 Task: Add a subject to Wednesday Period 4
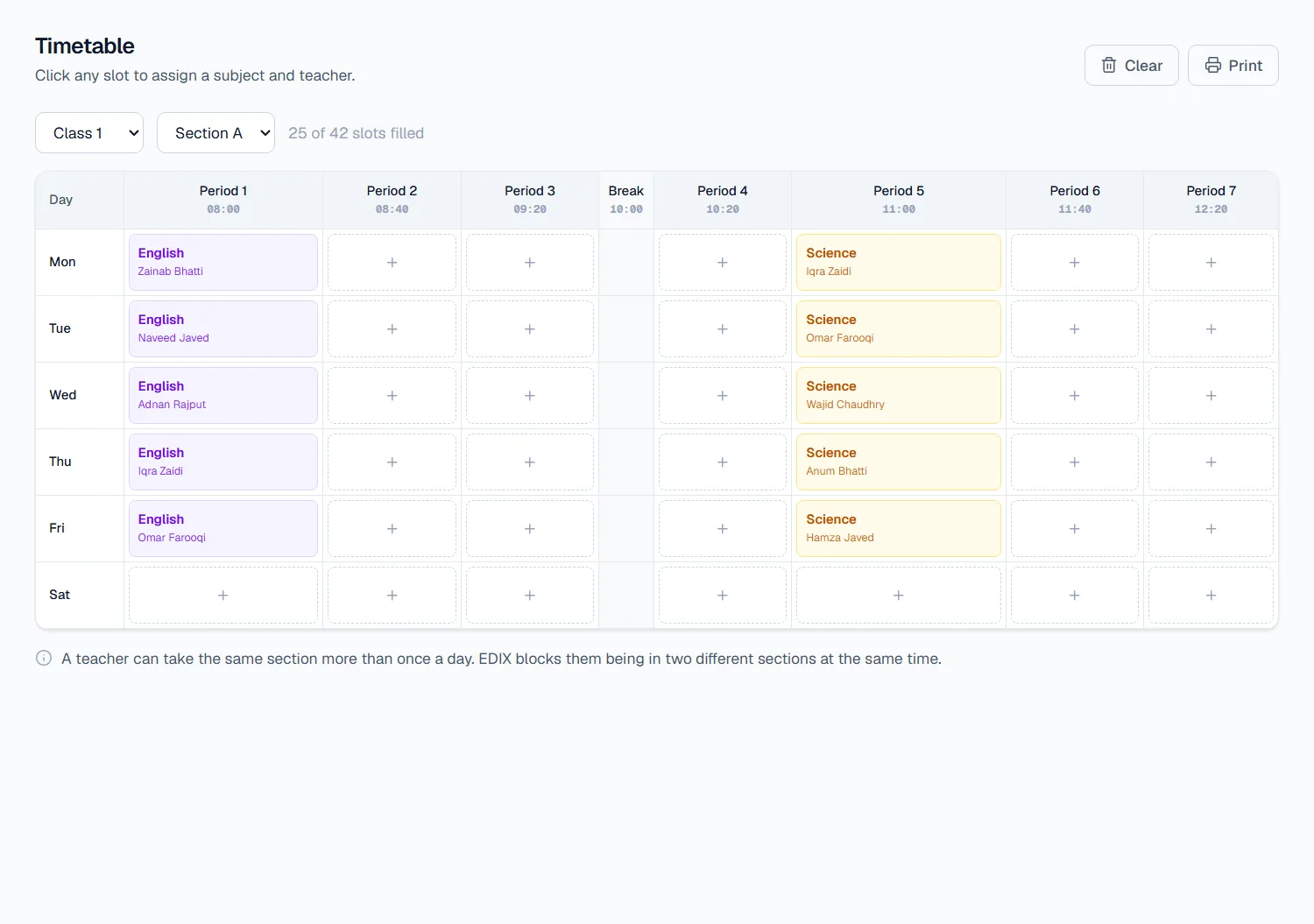coord(723,395)
